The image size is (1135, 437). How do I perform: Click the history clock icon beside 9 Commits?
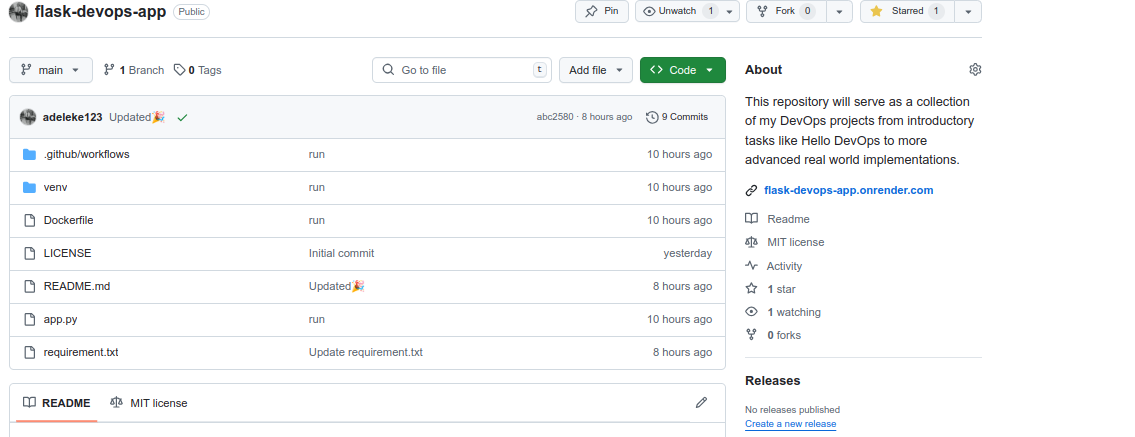[652, 116]
